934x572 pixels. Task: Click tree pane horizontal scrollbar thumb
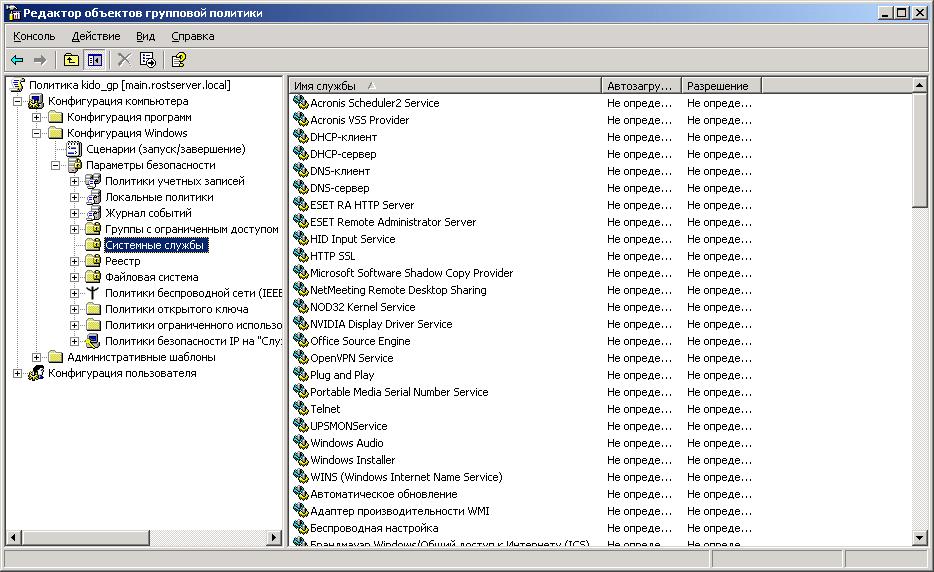pyautogui.click(x=86, y=537)
